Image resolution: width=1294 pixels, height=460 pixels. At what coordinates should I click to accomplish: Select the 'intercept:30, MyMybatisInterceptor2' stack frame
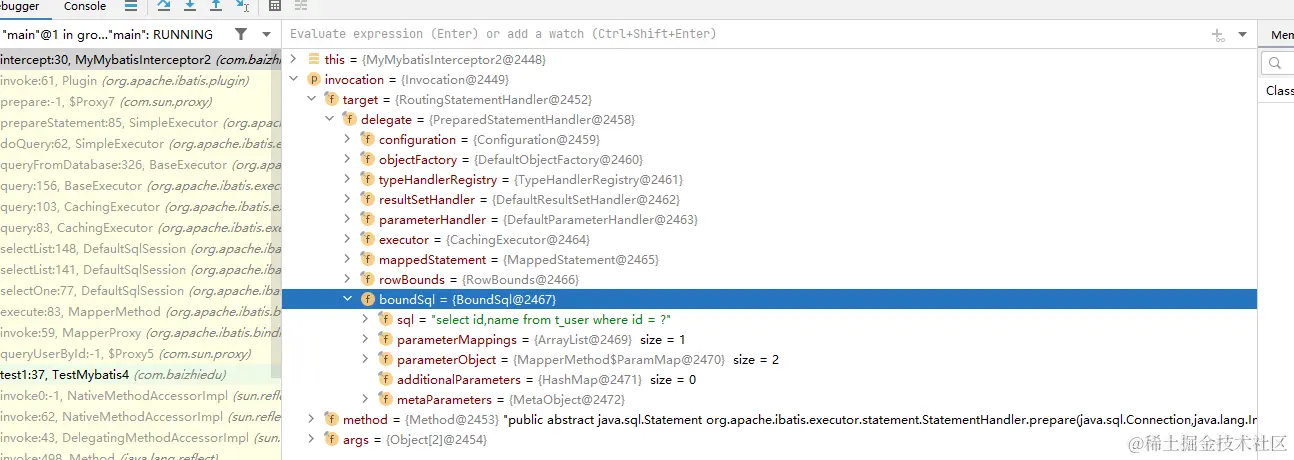tap(140, 60)
